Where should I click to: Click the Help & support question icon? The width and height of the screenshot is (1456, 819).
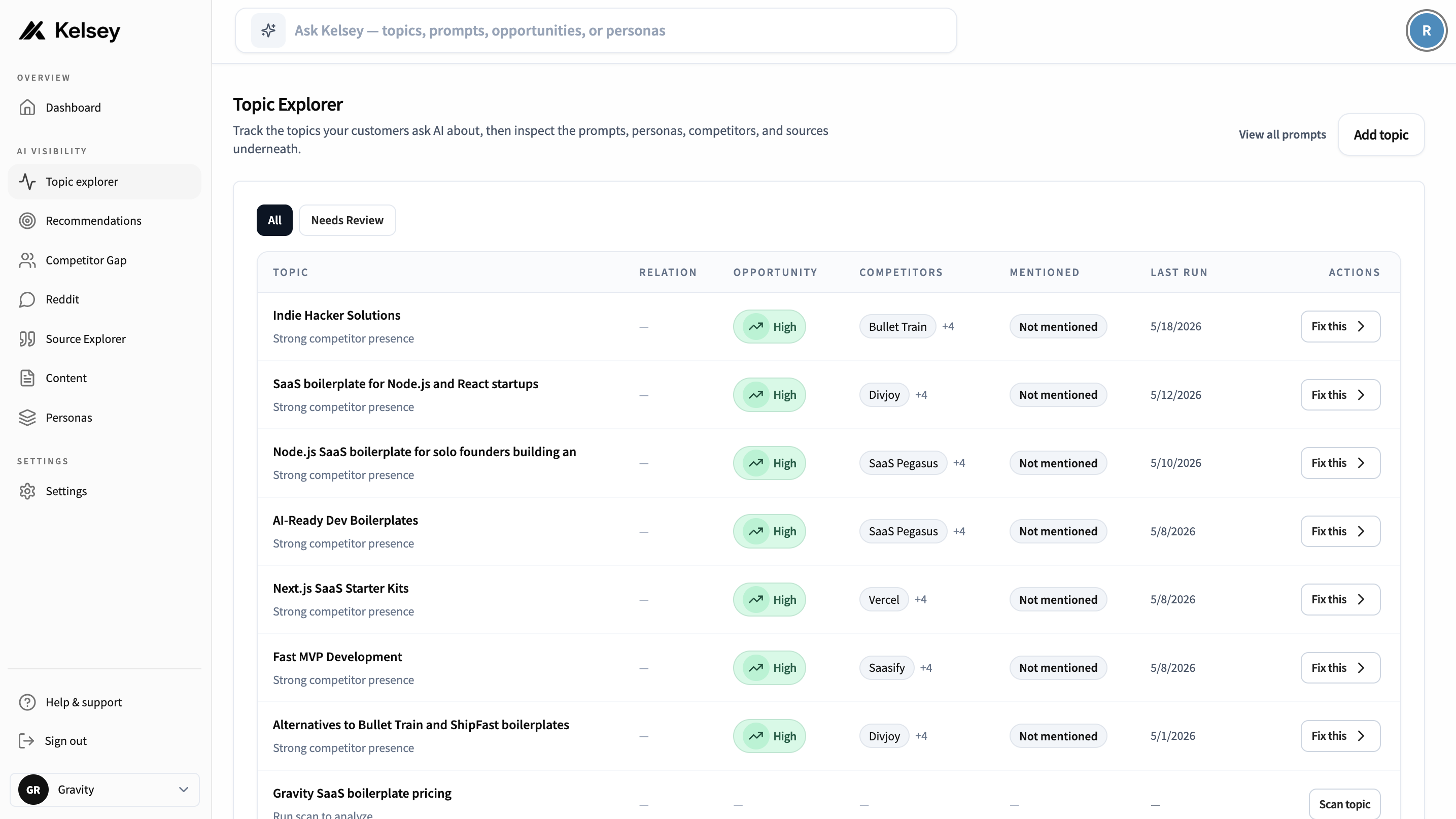coord(27,702)
